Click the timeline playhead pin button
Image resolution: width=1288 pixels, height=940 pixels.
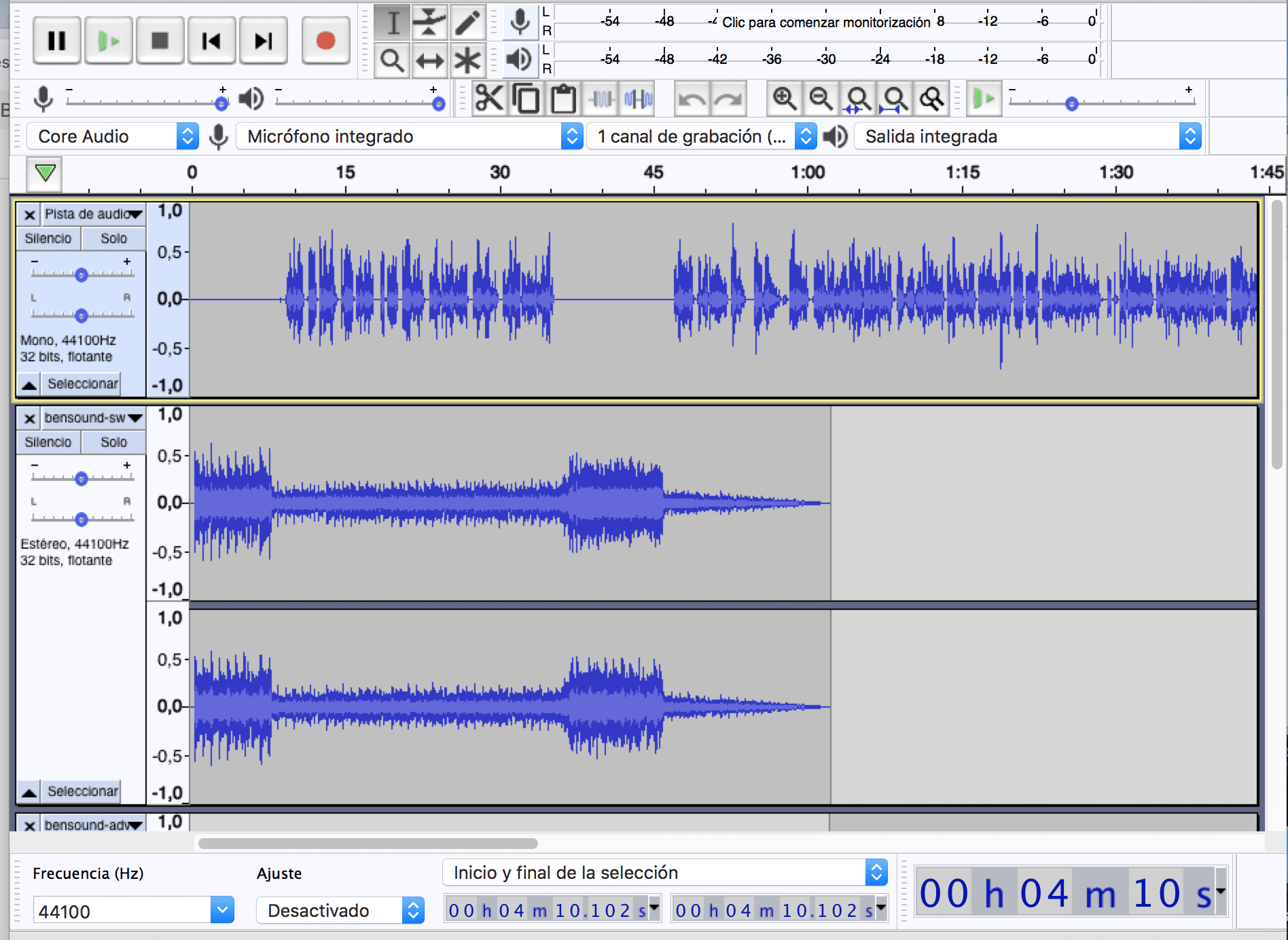pos(44,173)
